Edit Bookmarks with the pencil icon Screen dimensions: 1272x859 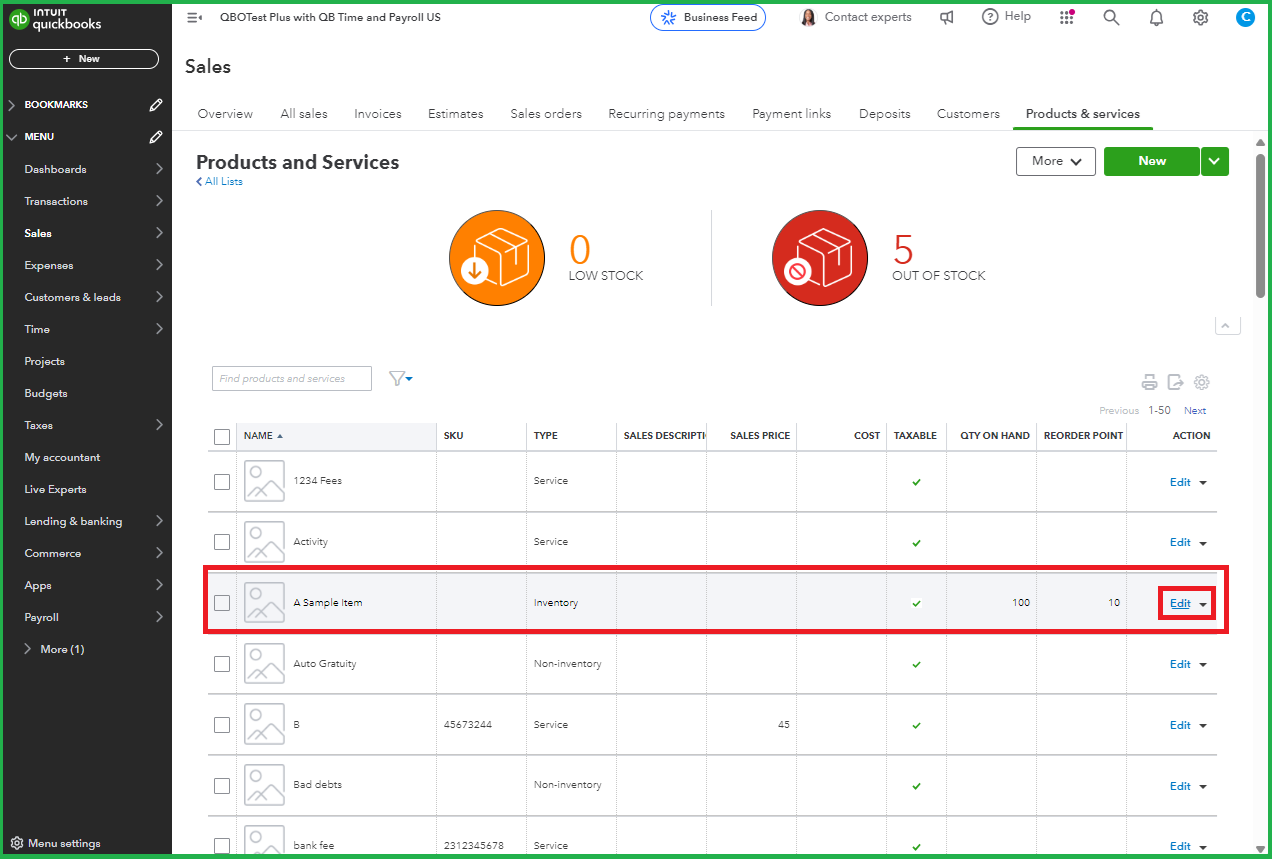click(156, 105)
